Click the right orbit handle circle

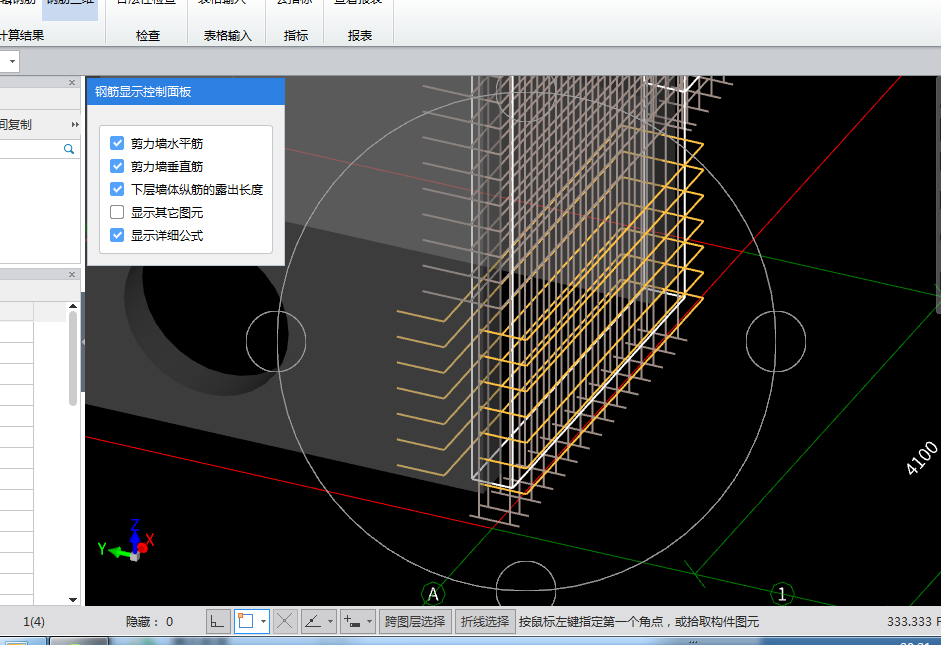point(776,341)
